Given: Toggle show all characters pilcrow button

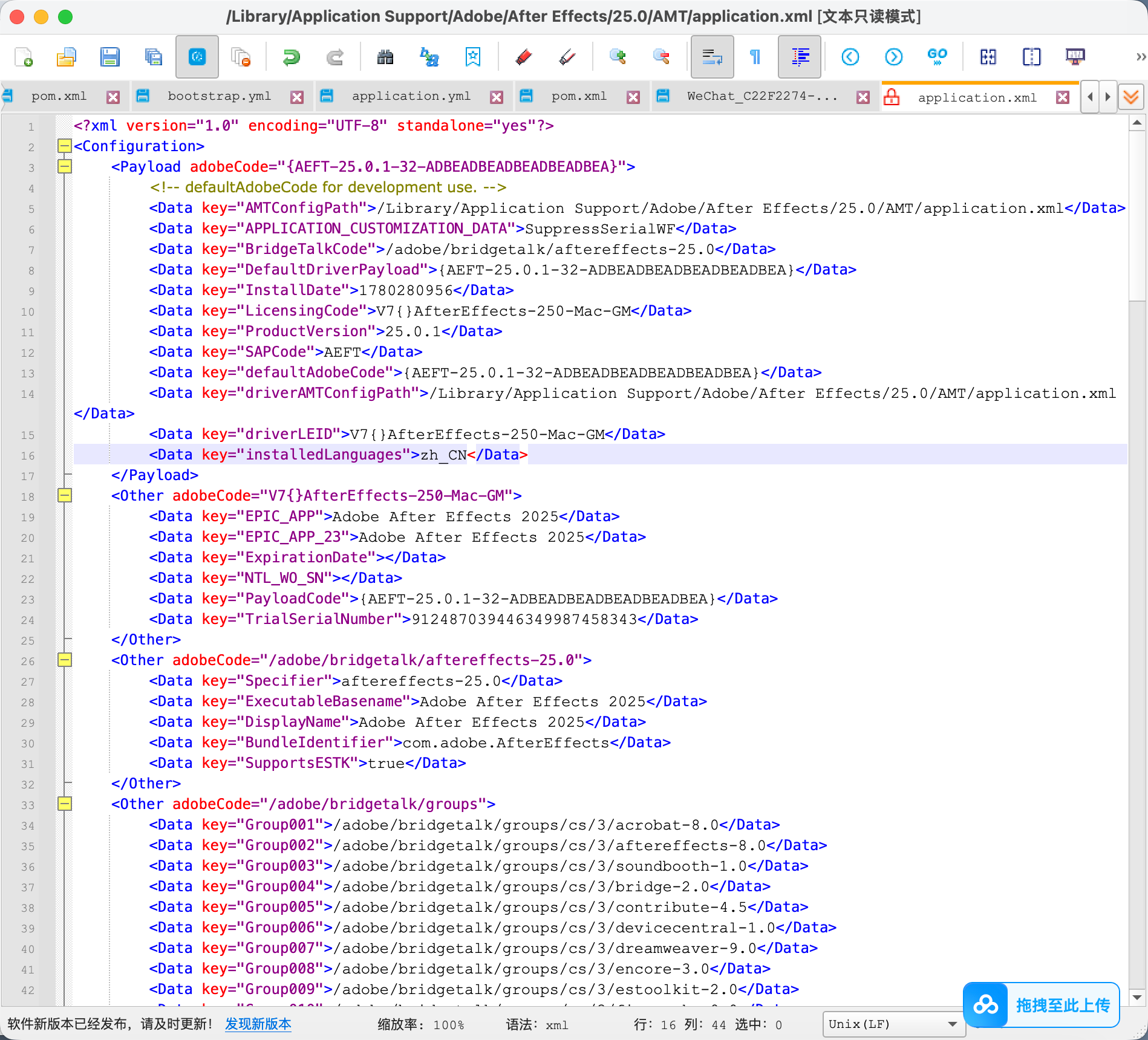Looking at the screenshot, I should [x=755, y=57].
